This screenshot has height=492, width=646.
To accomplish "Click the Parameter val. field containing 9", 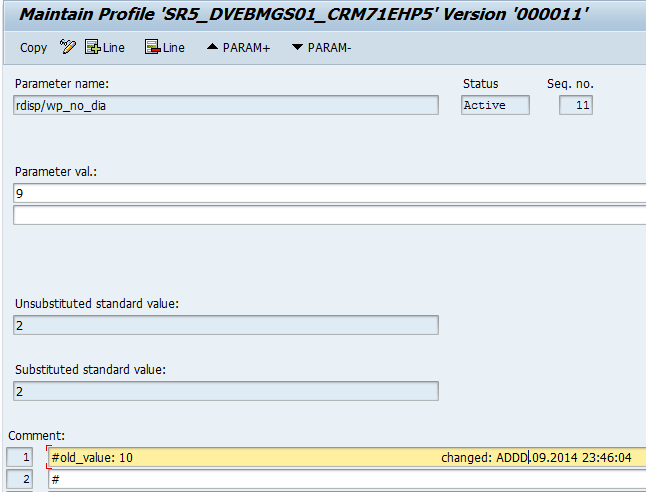I will pyautogui.click(x=330, y=193).
